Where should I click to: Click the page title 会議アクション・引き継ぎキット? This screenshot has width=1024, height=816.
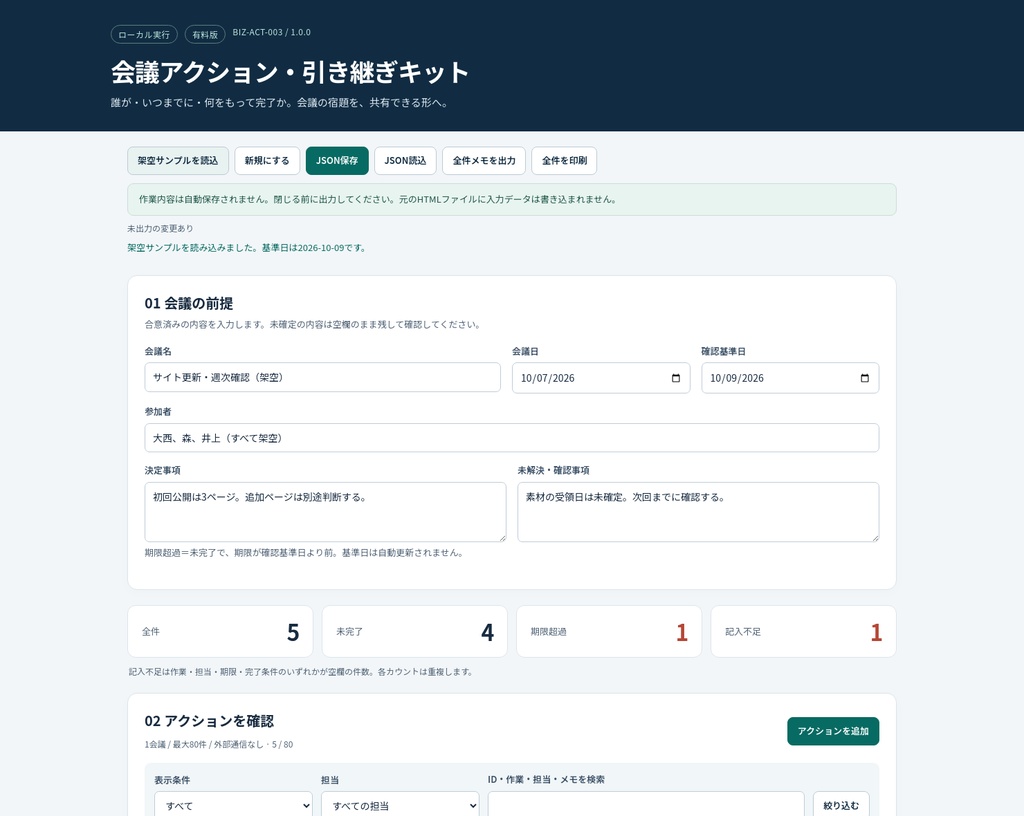pos(290,72)
